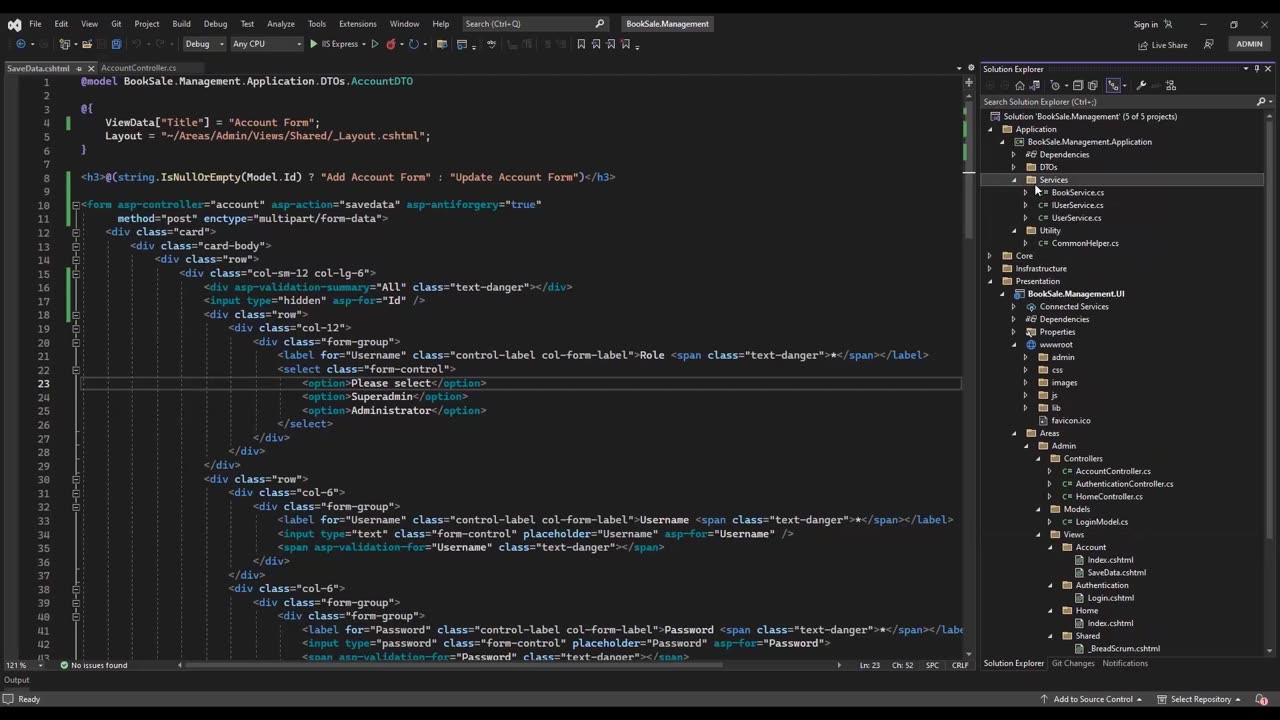The width and height of the screenshot is (1280, 720).
Task: Click the Solution Explorer search magnifier icon
Action: coord(1261,102)
